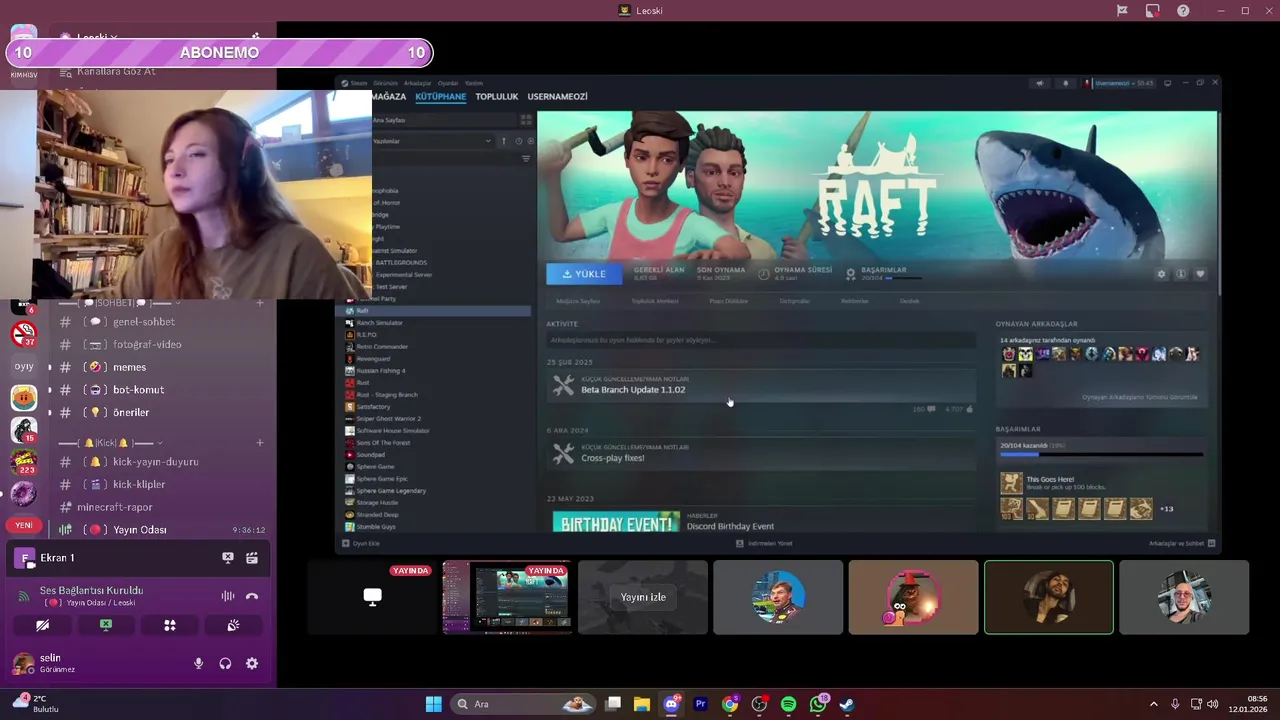Image resolution: width=1280 pixels, height=720 pixels.
Task: Click the YÜKLE install button
Action: coord(584,274)
